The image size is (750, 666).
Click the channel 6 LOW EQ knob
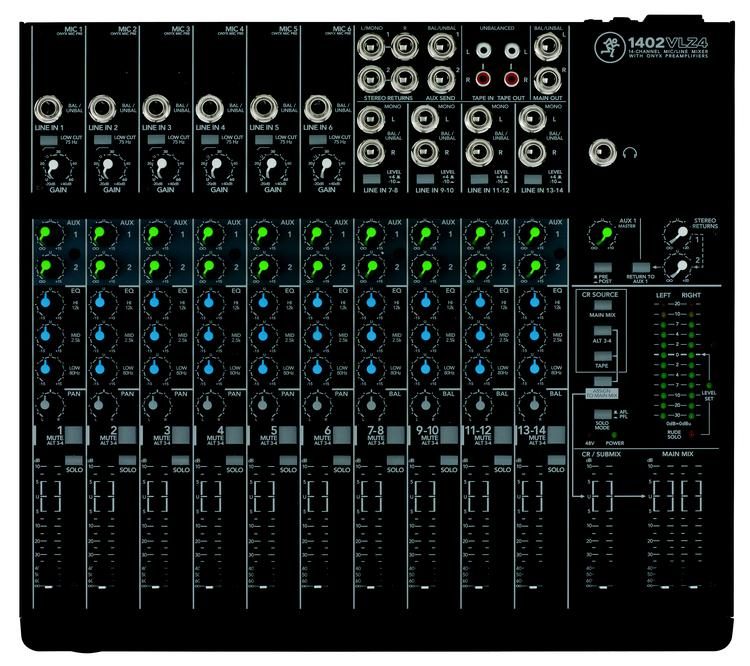pyautogui.click(x=316, y=368)
